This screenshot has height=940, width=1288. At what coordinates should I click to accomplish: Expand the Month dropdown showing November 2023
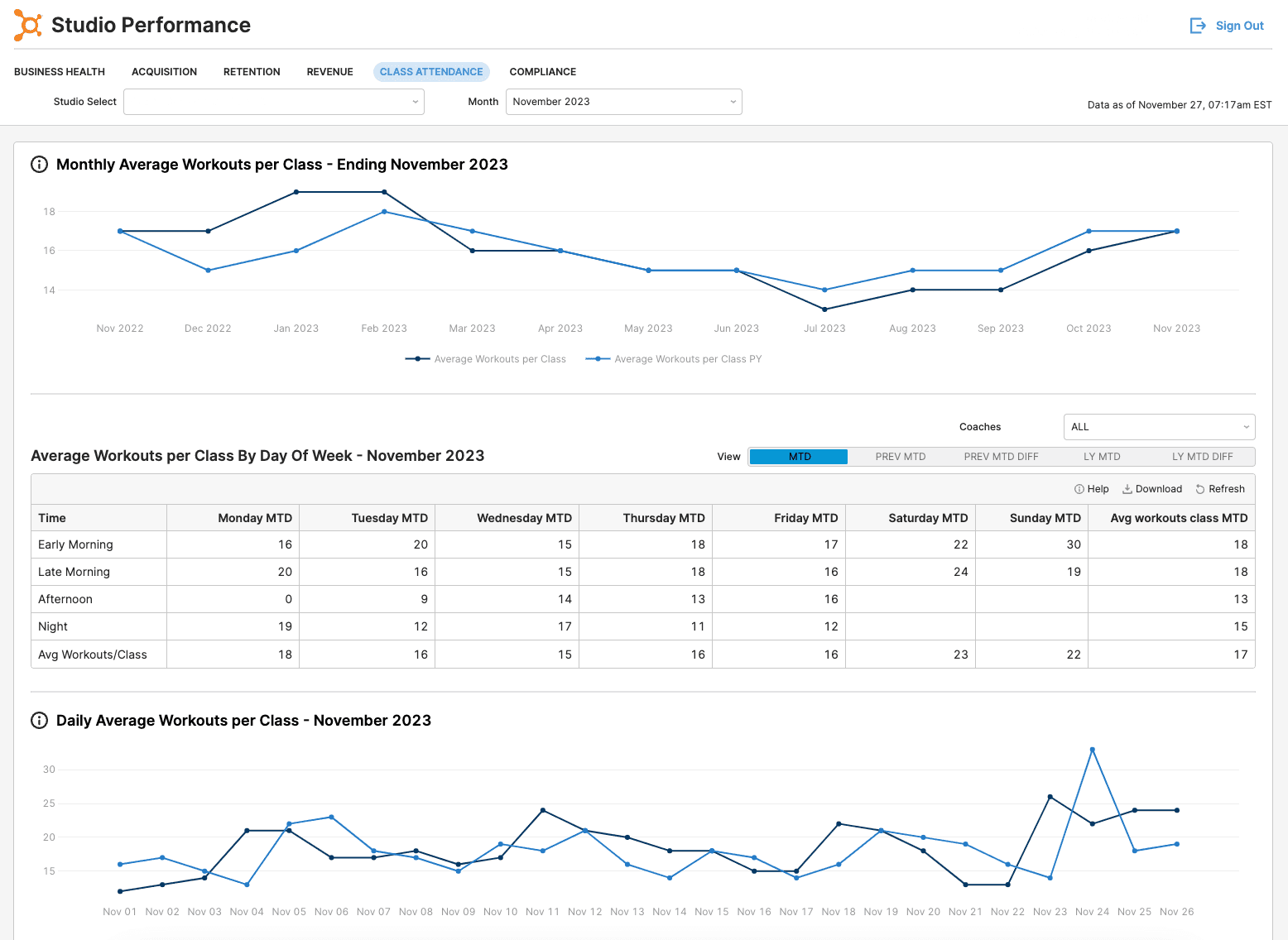[623, 102]
